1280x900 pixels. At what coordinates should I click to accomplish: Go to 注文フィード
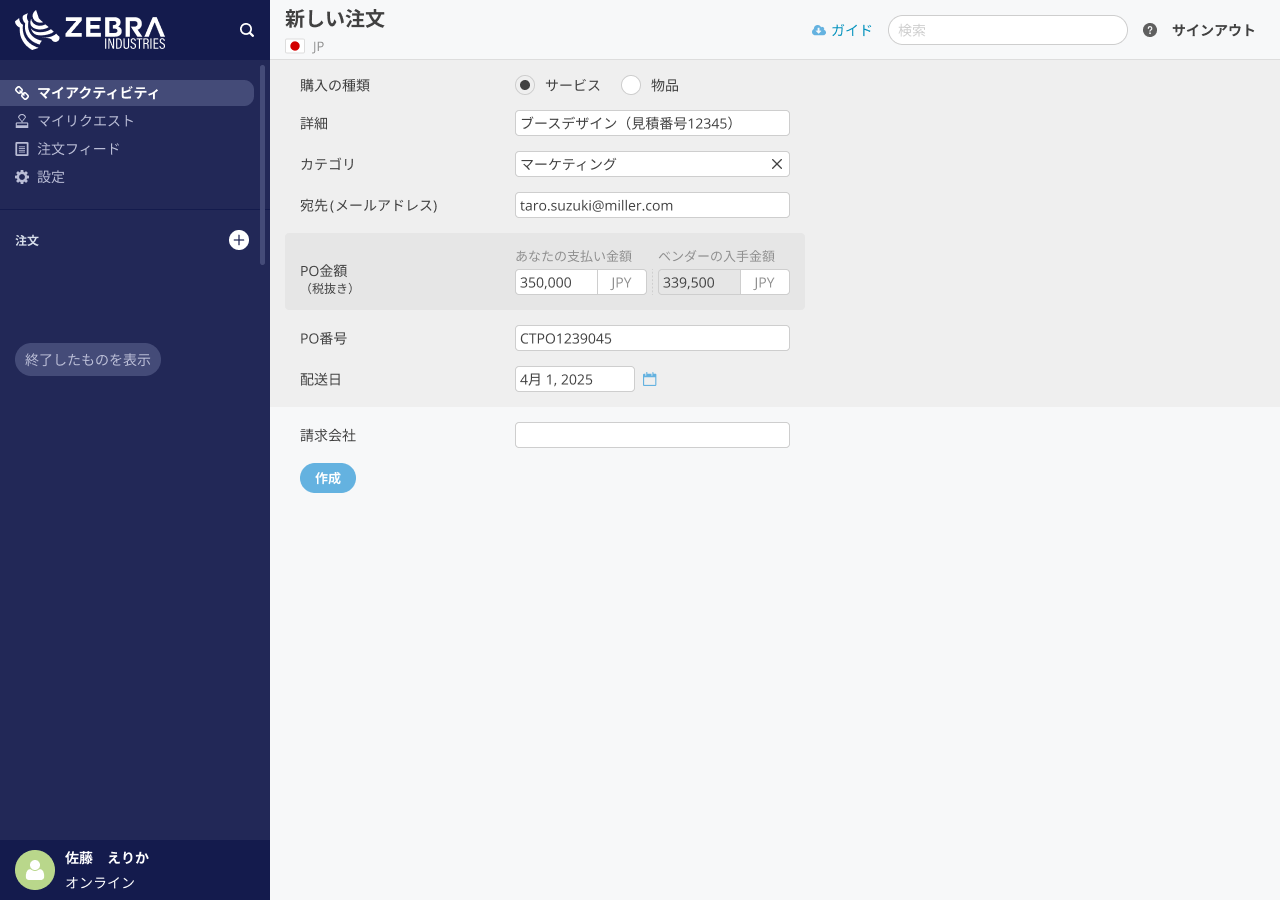point(78,149)
